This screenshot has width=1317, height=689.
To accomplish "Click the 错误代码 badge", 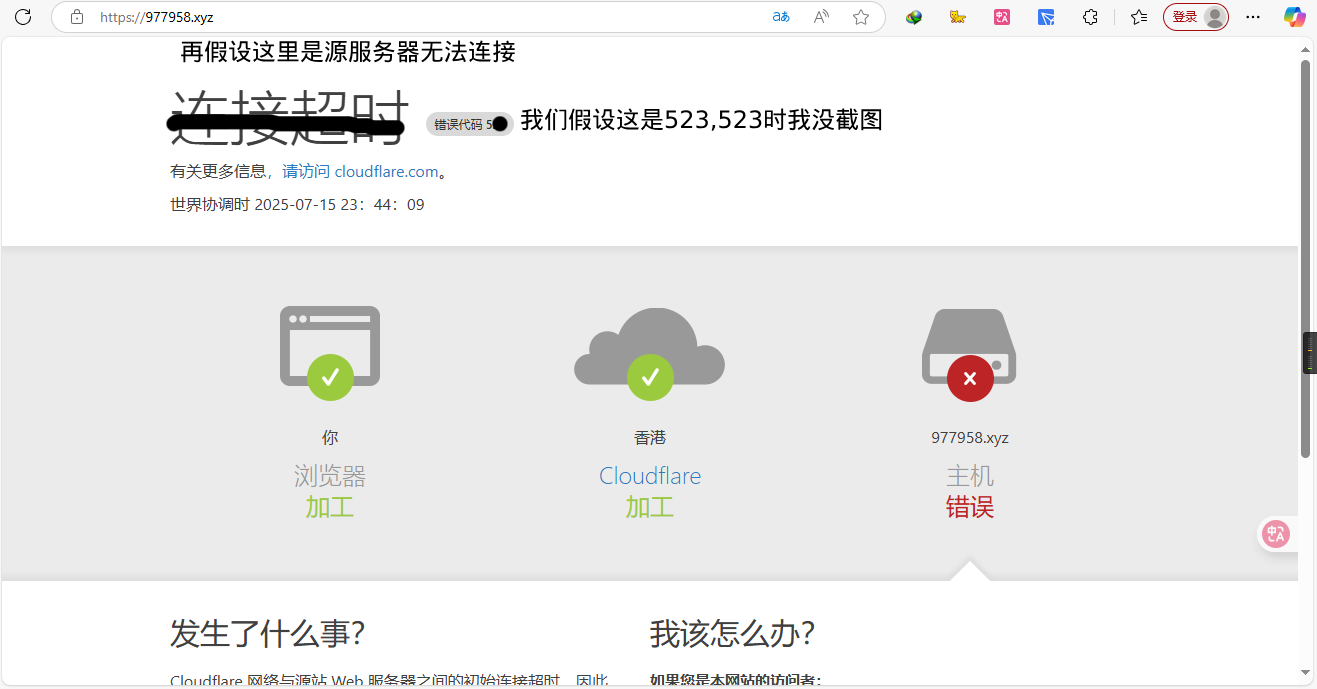I will tap(469, 124).
